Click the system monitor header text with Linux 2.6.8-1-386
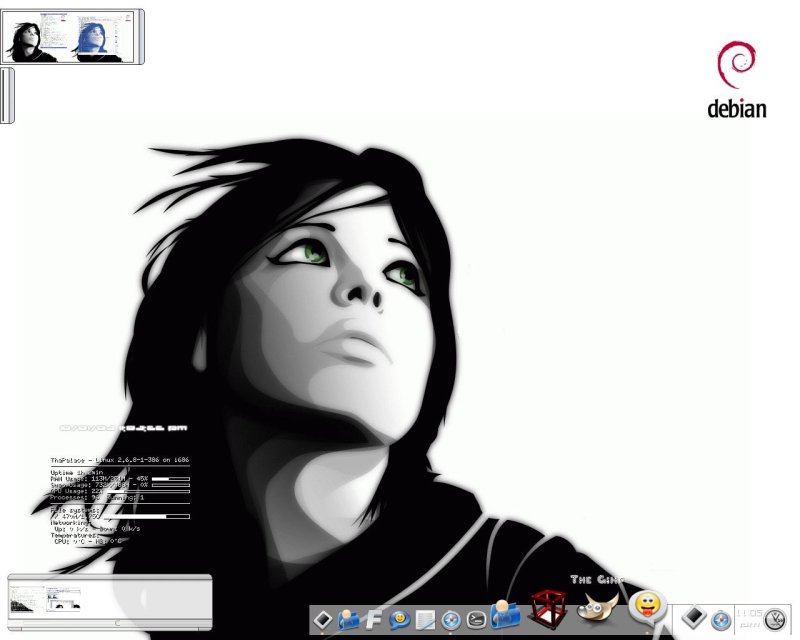The height and width of the screenshot is (640, 800). [120, 460]
